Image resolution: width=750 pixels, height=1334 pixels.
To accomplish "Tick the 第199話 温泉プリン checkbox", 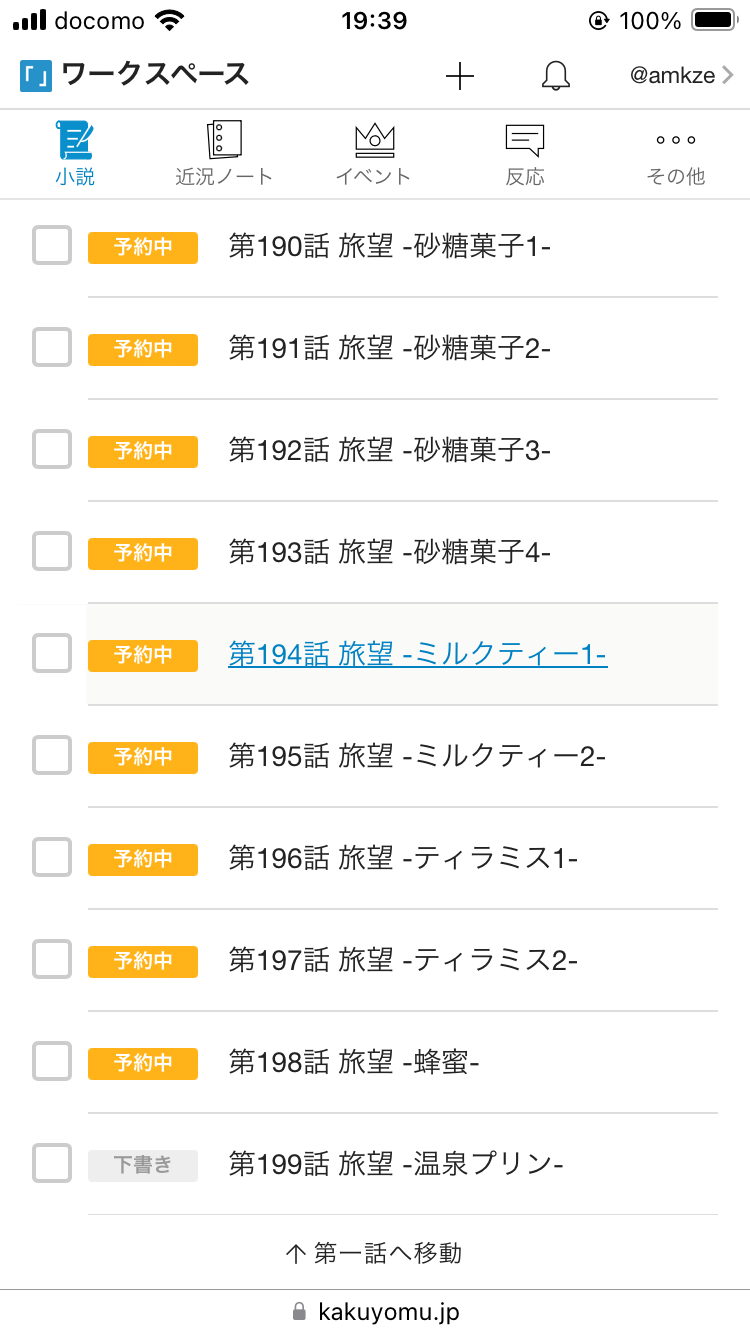I will click(x=52, y=1164).
